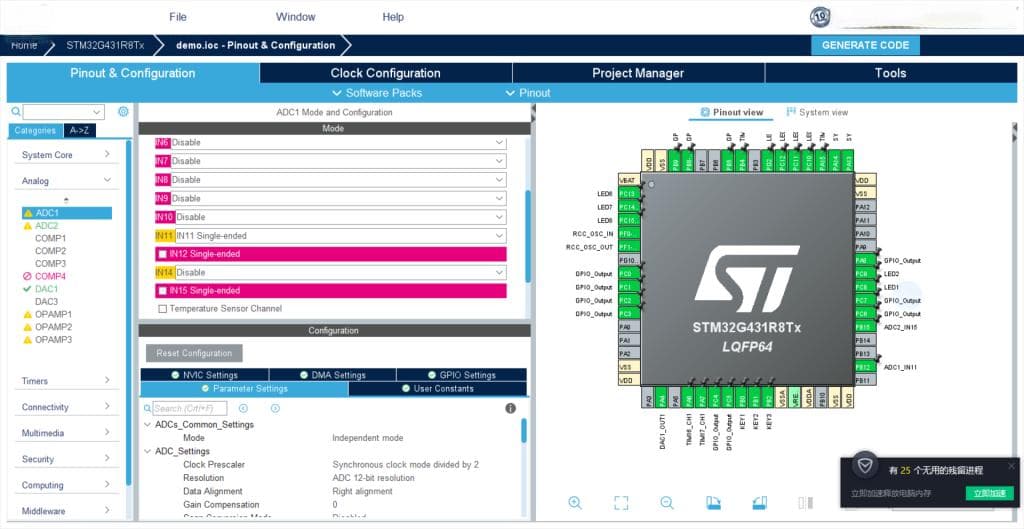The image size is (1024, 529).
Task: Go to the previous parameter search result
Action: [x=243, y=408]
